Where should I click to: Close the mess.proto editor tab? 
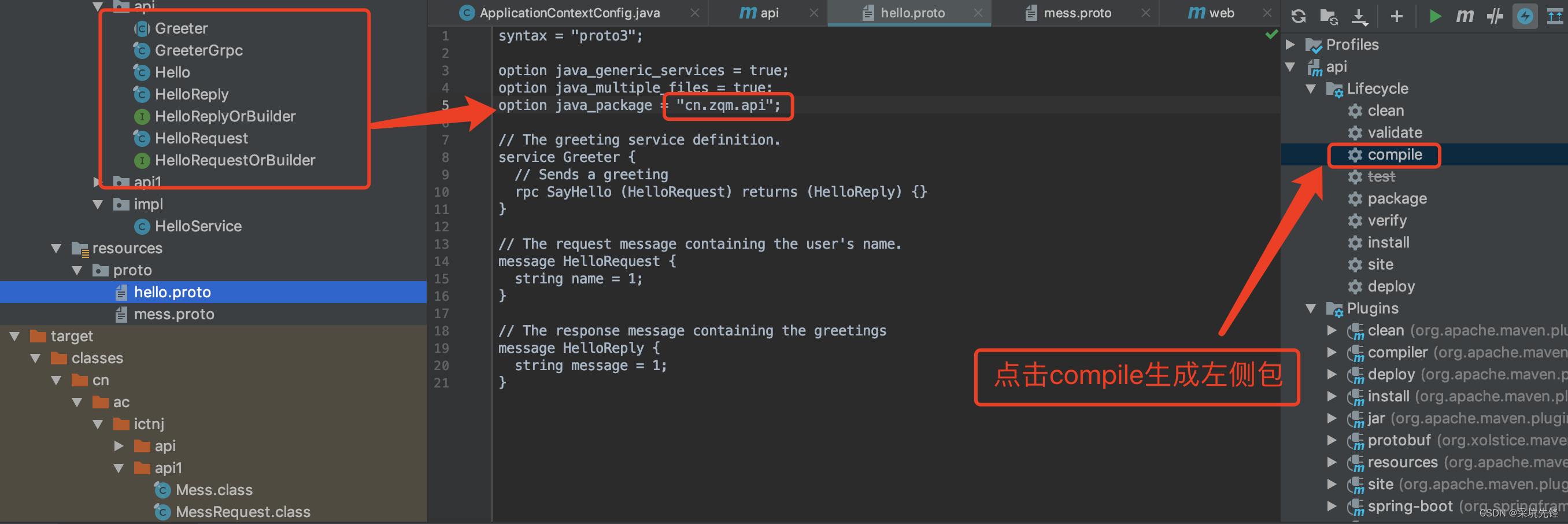click(x=1145, y=13)
